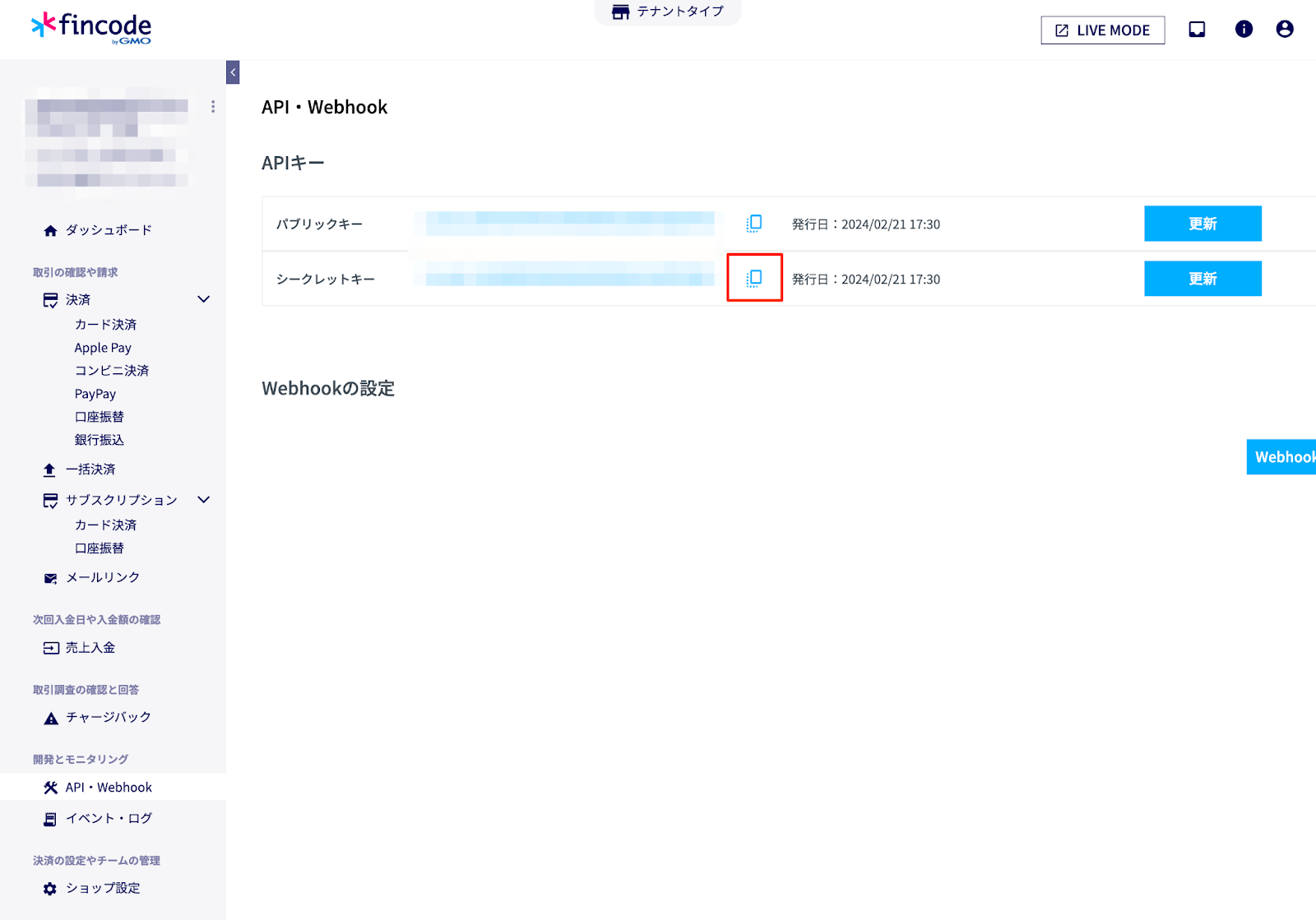
Task: Click the テナントタイプ label at top
Action: pos(680,12)
